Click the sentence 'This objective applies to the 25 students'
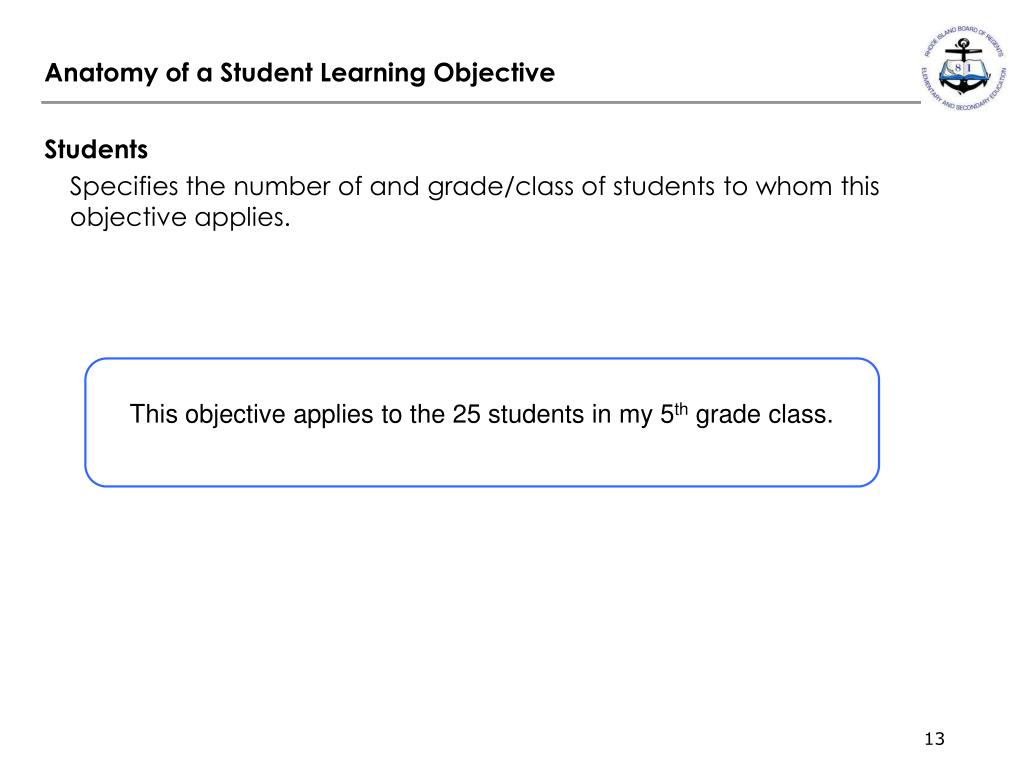 357,415
